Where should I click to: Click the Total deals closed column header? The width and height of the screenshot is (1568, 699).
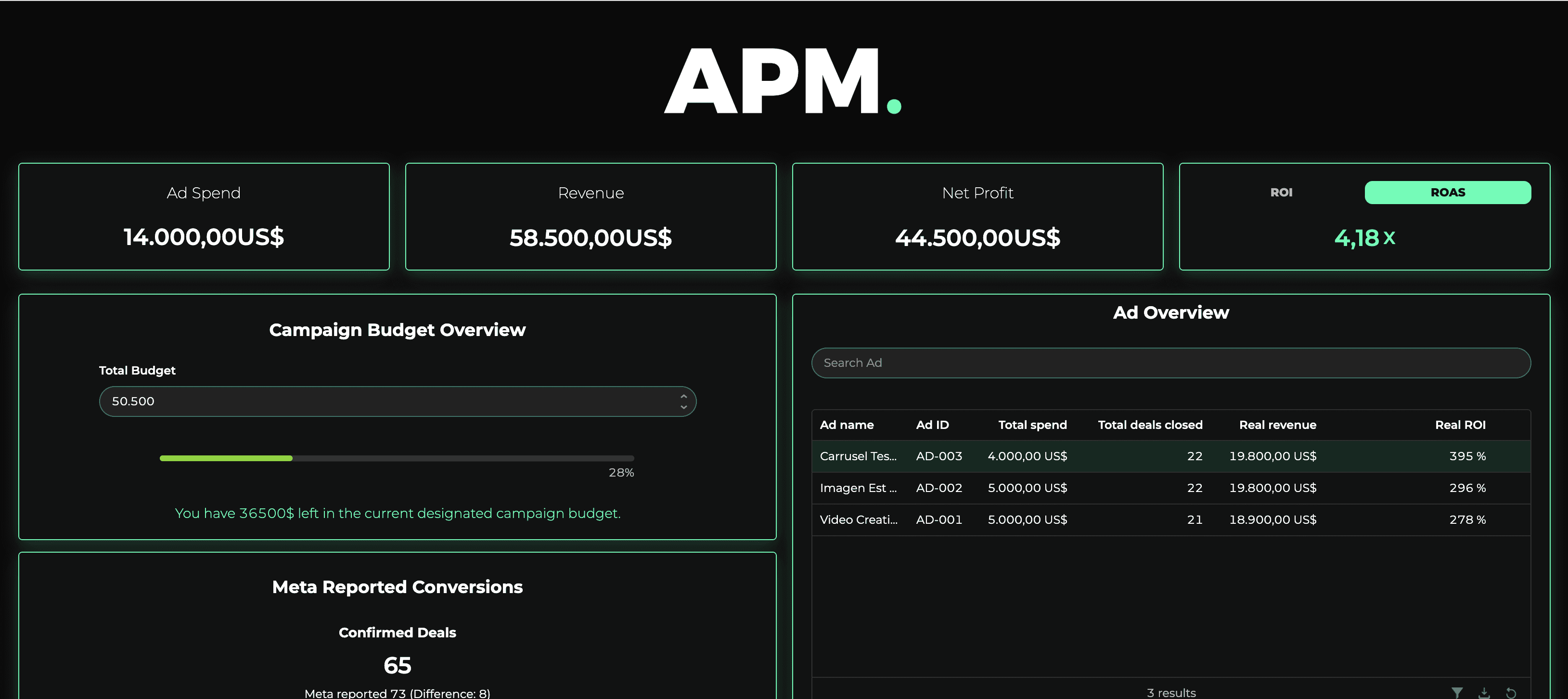click(x=1149, y=425)
